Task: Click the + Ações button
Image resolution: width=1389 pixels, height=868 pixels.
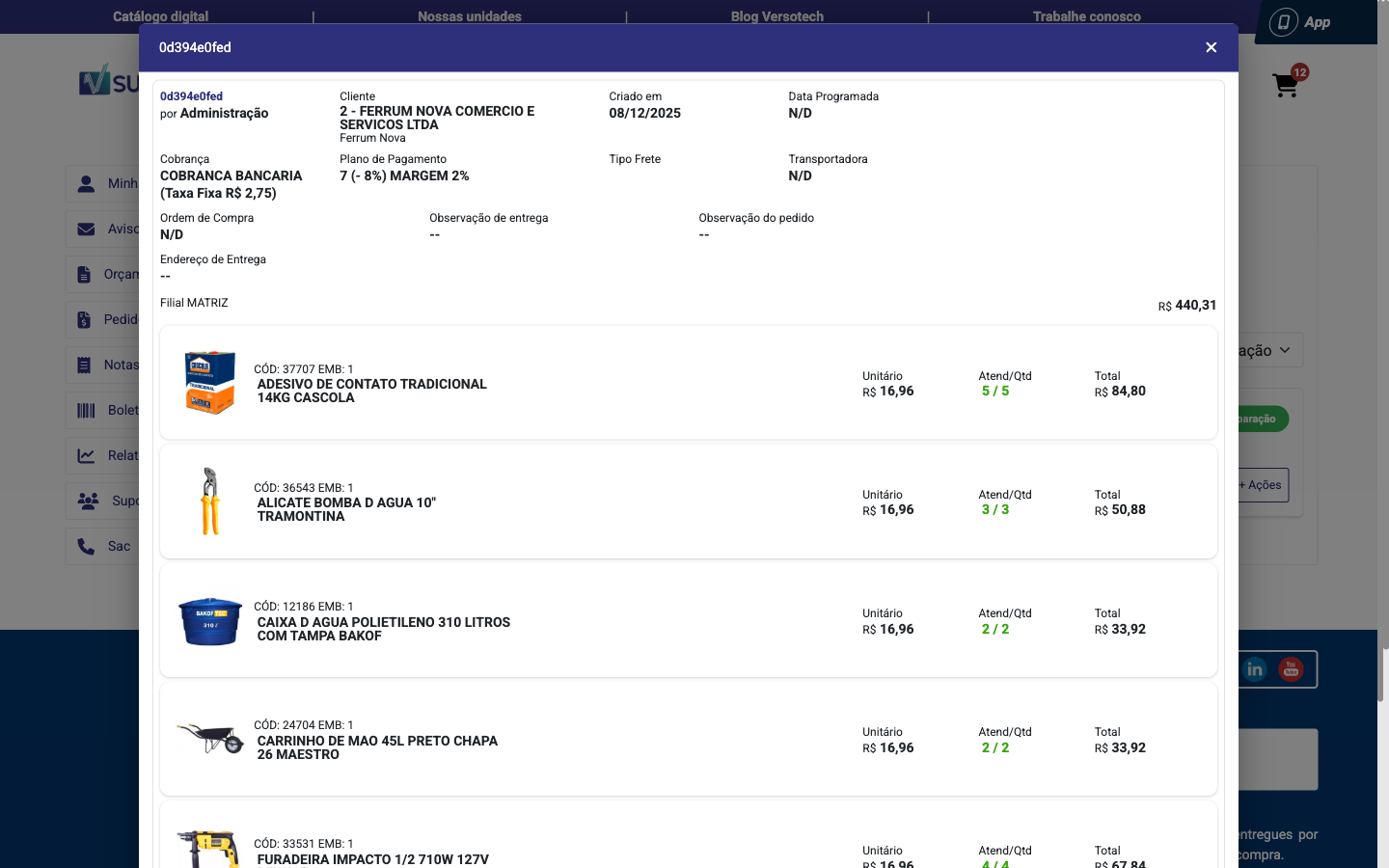Action: click(1259, 485)
